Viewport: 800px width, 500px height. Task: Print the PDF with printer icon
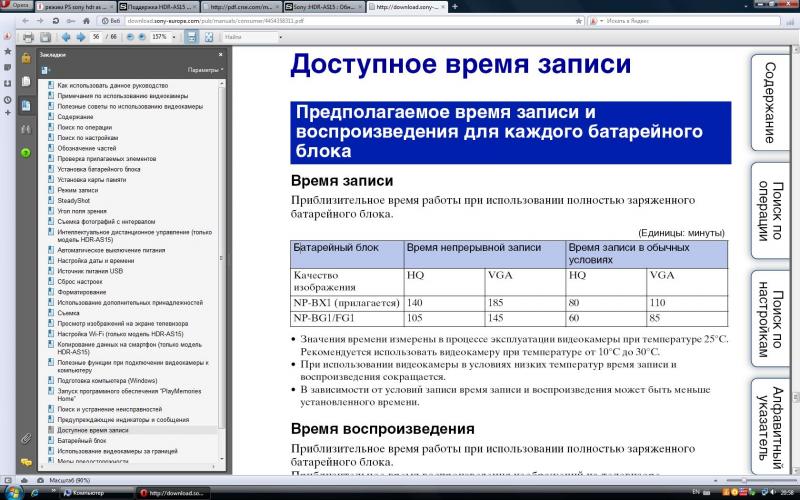[28, 37]
